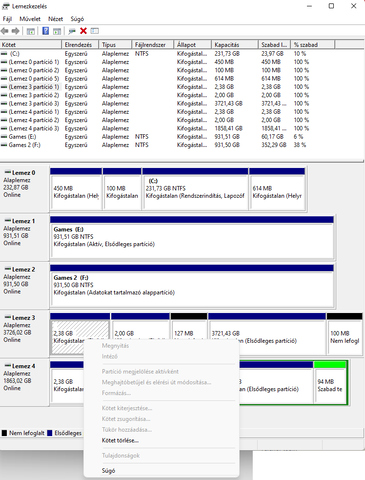The width and height of the screenshot is (365, 480).
Task: Click the disk icon beside Lemez 3 label
Action: (x=8, y=318)
